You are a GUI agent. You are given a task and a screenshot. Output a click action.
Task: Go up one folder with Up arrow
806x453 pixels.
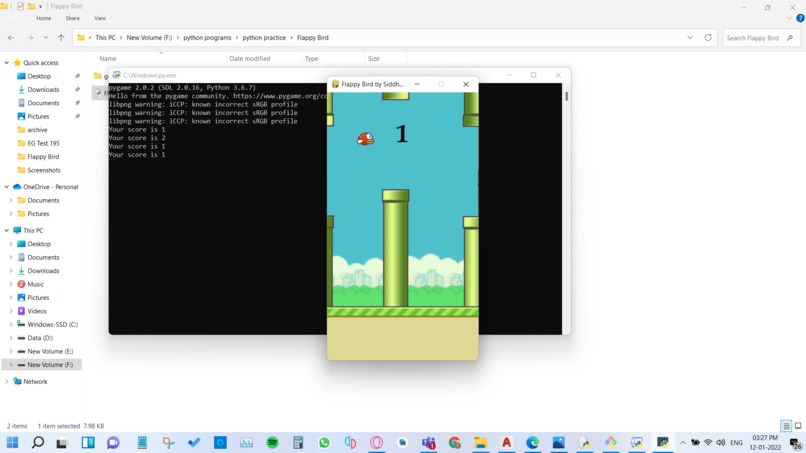(x=61, y=38)
